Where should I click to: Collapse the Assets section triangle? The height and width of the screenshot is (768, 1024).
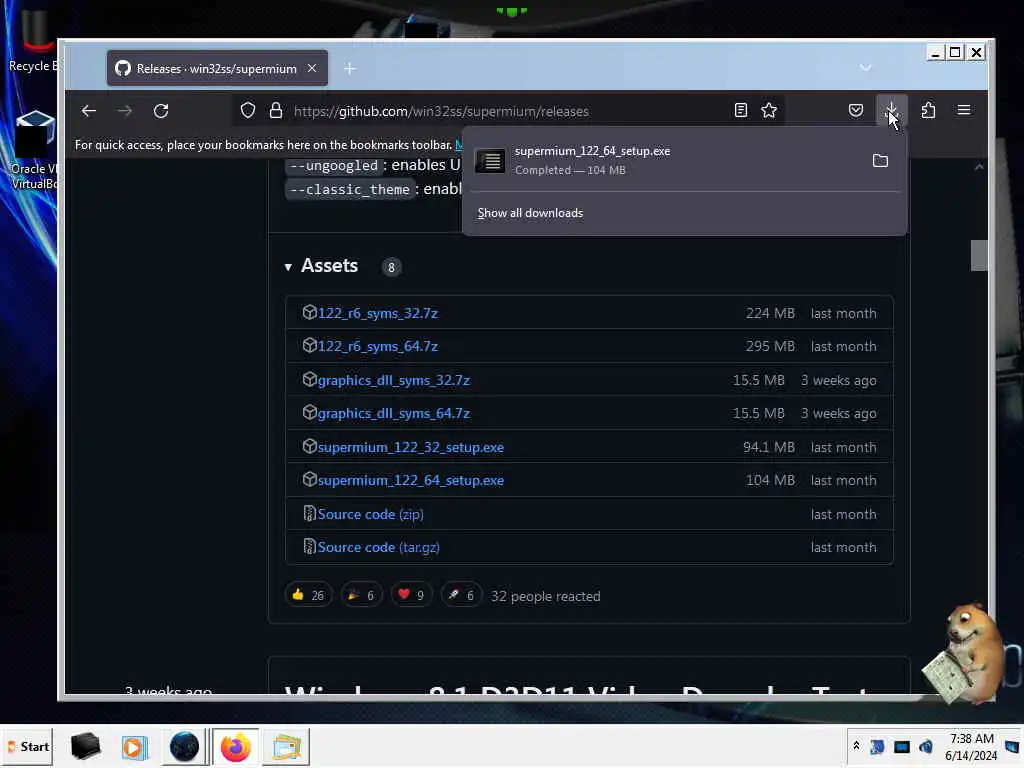click(288, 267)
